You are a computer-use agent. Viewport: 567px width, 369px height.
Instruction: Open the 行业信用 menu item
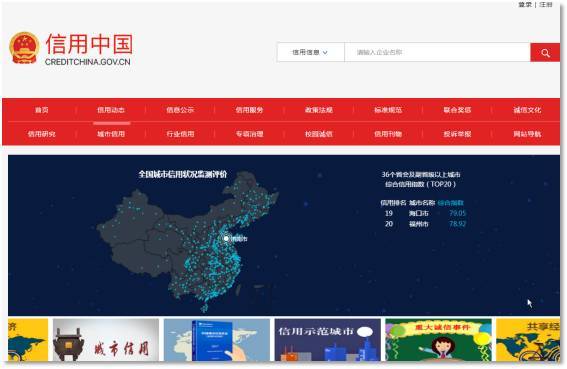click(x=180, y=134)
